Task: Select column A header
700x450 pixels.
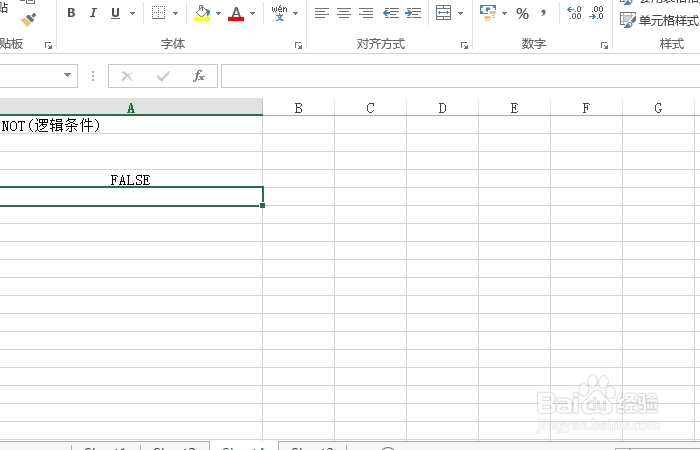Action: point(131,108)
